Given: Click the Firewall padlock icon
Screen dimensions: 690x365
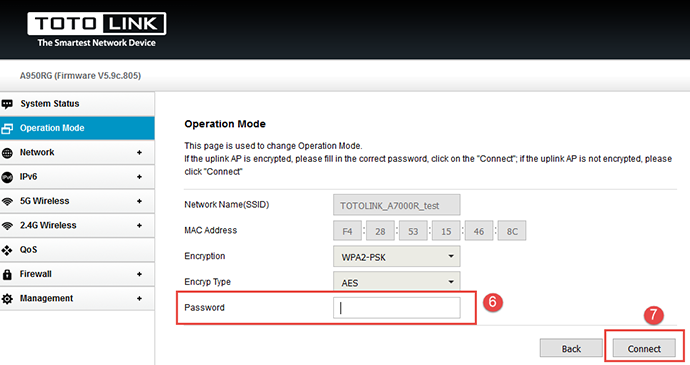Looking at the screenshot, I should click(x=7, y=274).
